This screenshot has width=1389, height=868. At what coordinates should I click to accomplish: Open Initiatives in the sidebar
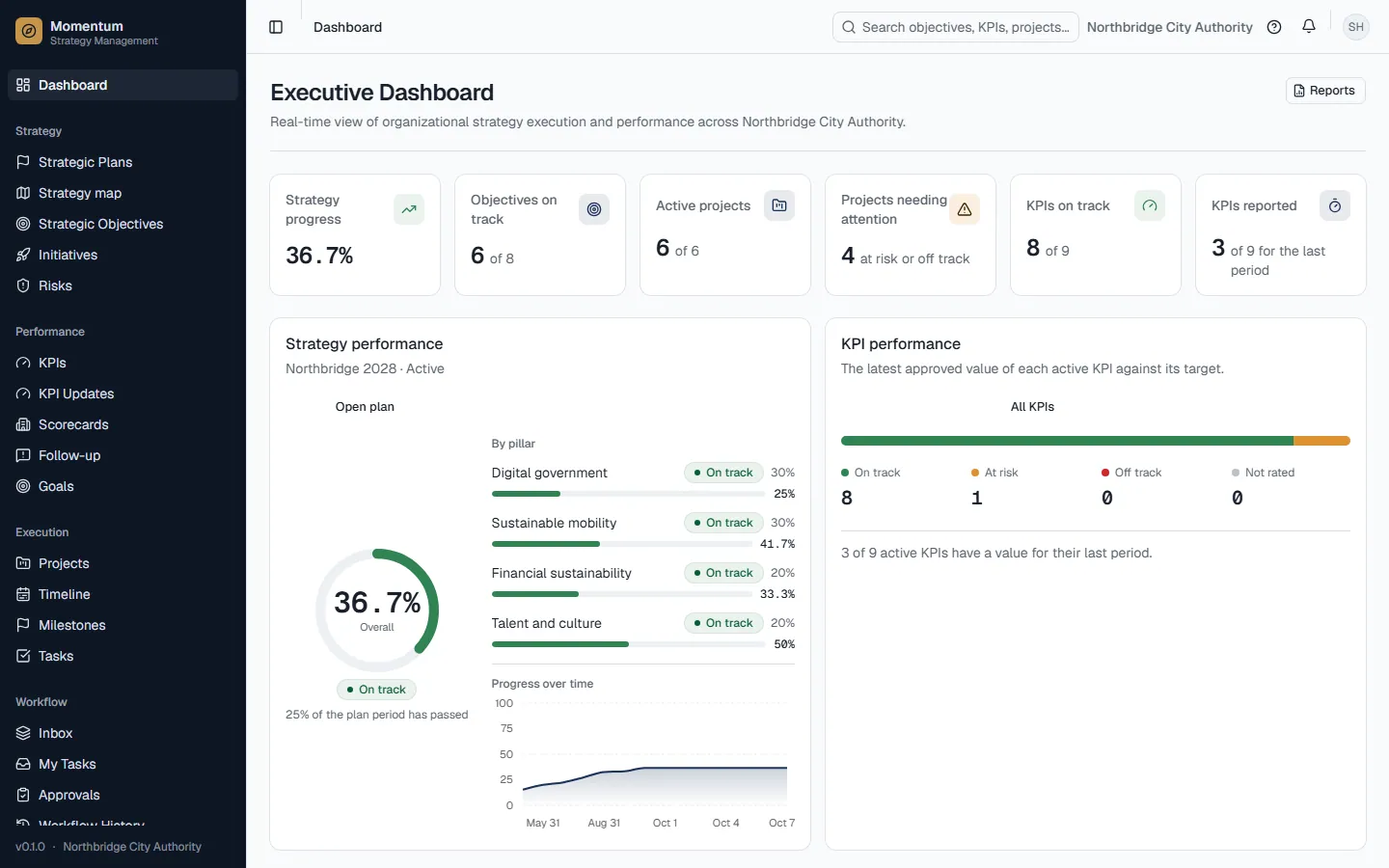(x=123, y=255)
